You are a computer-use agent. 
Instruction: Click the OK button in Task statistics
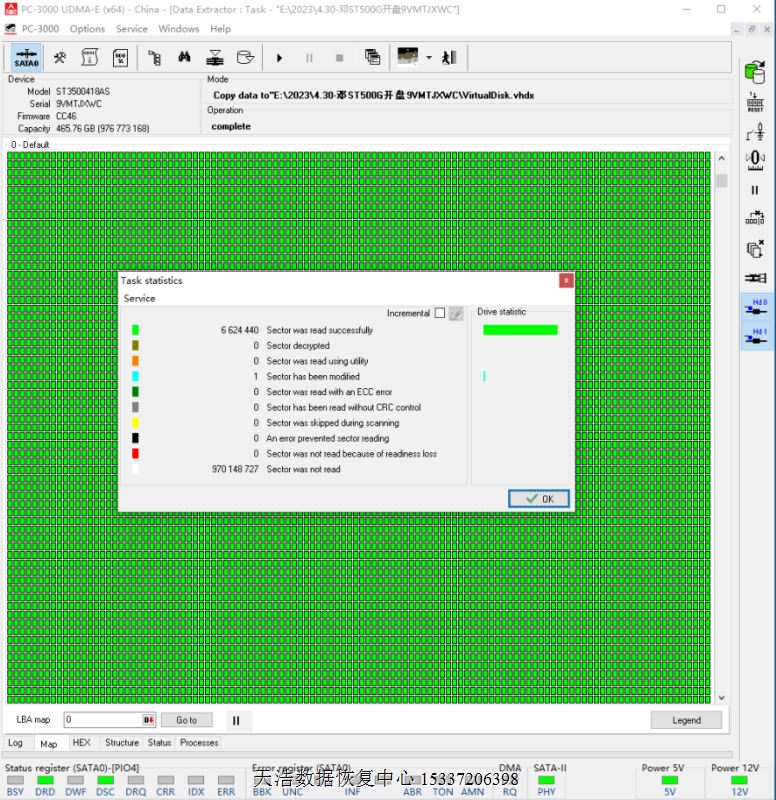(x=538, y=498)
